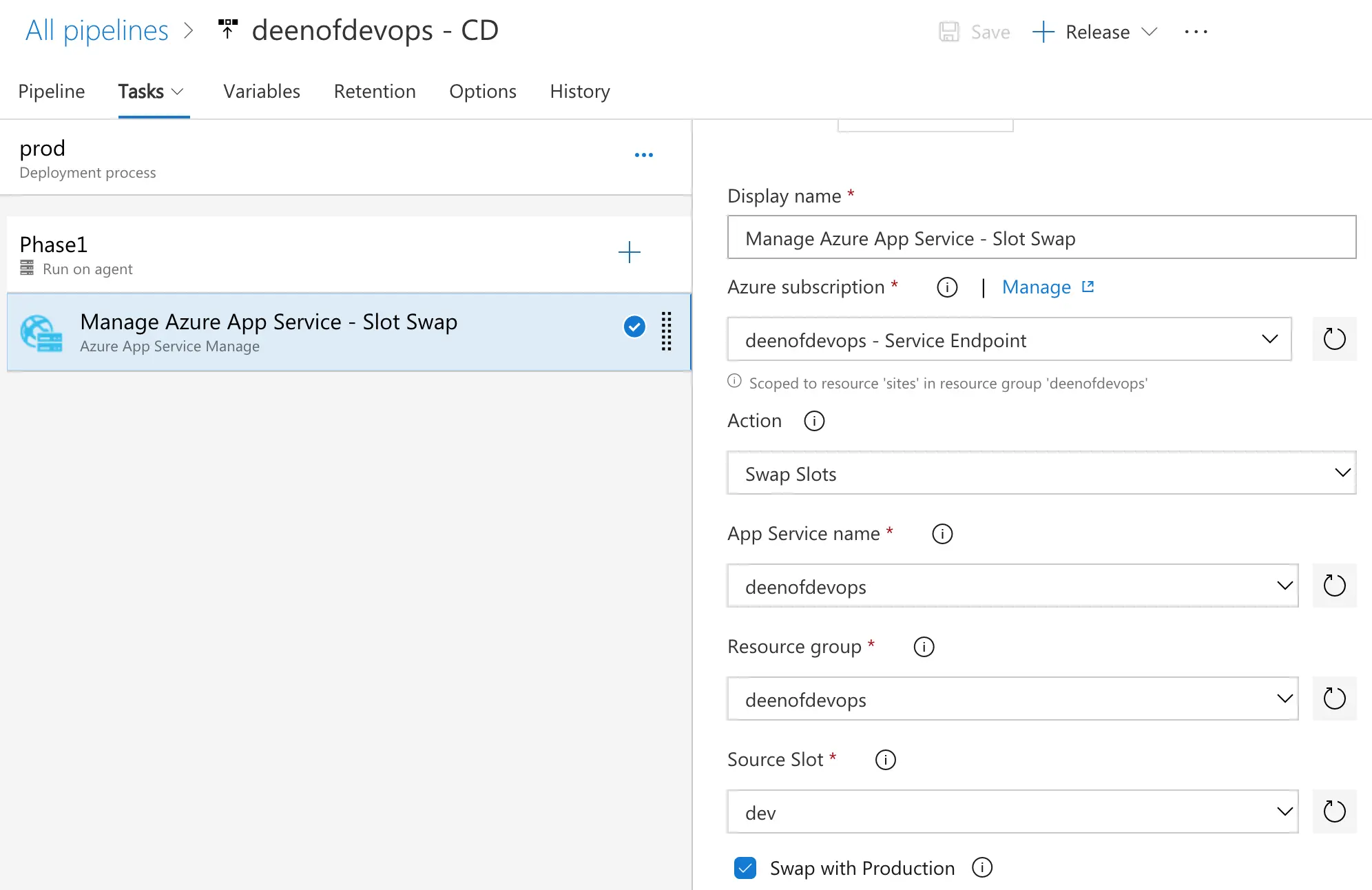1372x890 pixels.
Task: Select the Phase1 Run on agent row
Action: pyautogui.click(x=349, y=254)
